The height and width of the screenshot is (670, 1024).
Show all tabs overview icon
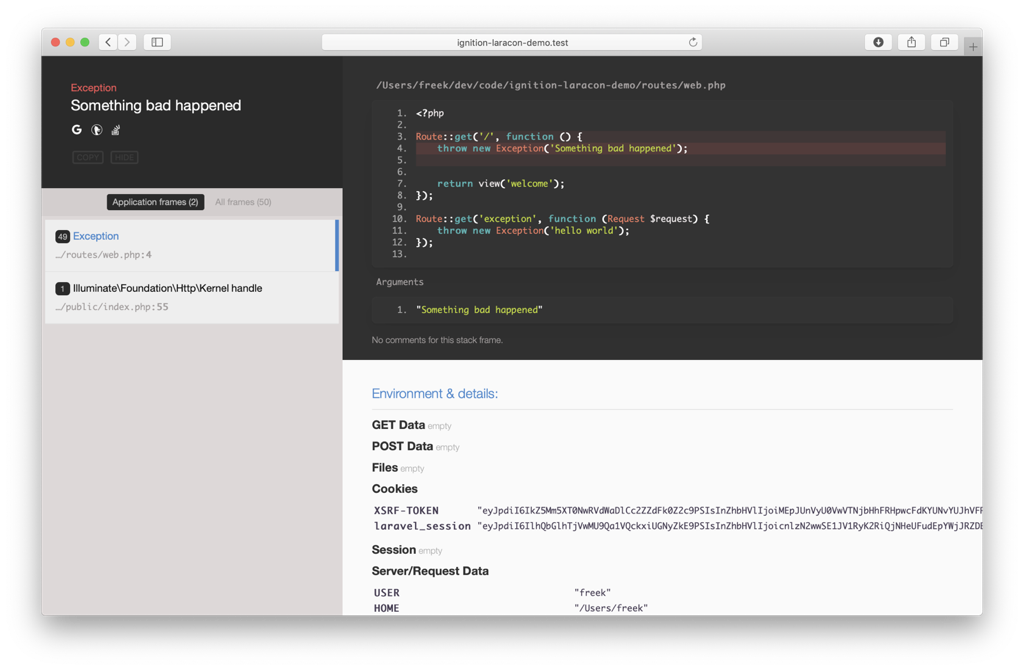point(944,42)
